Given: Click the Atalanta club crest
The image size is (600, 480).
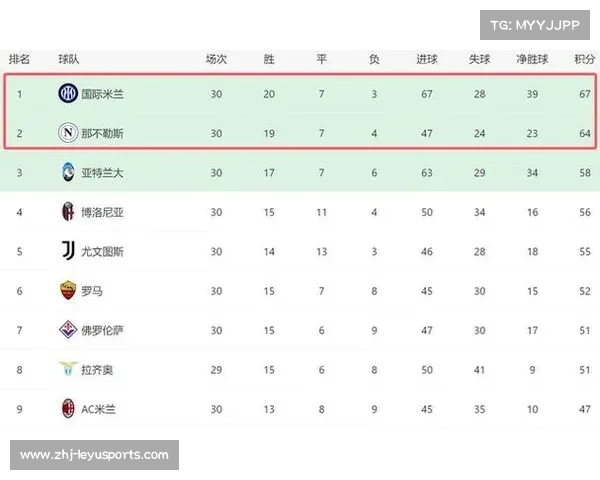Looking at the screenshot, I should (x=67, y=173).
